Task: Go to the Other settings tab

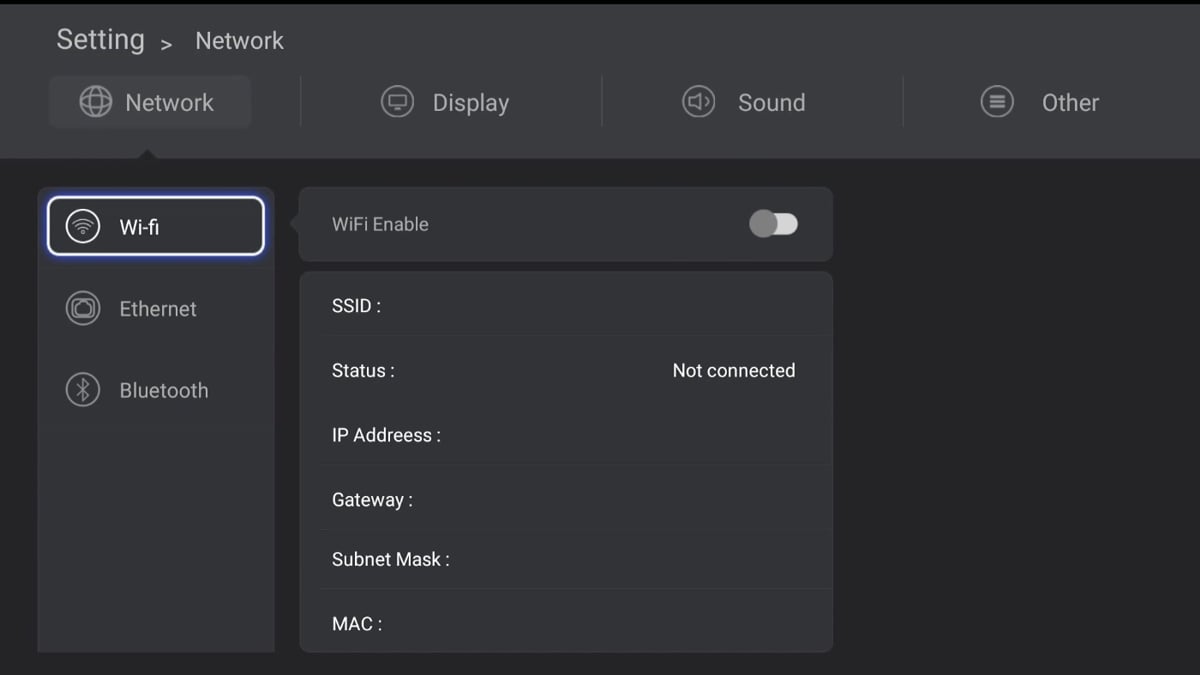Action: 1070,103
